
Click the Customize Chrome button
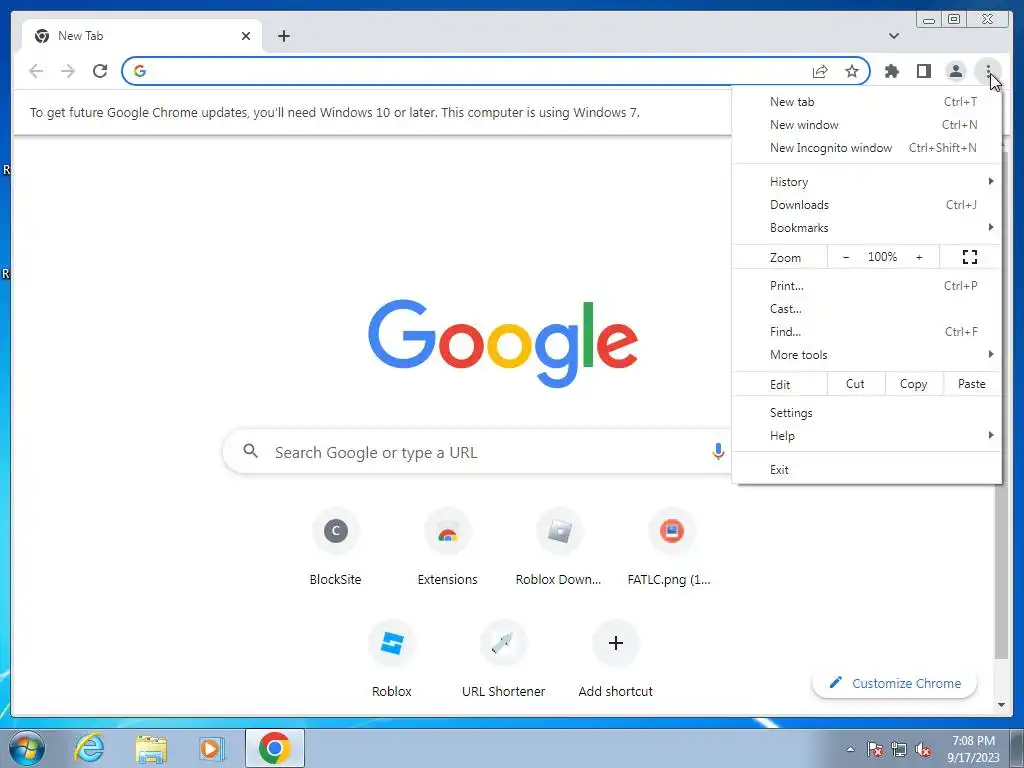pos(895,683)
